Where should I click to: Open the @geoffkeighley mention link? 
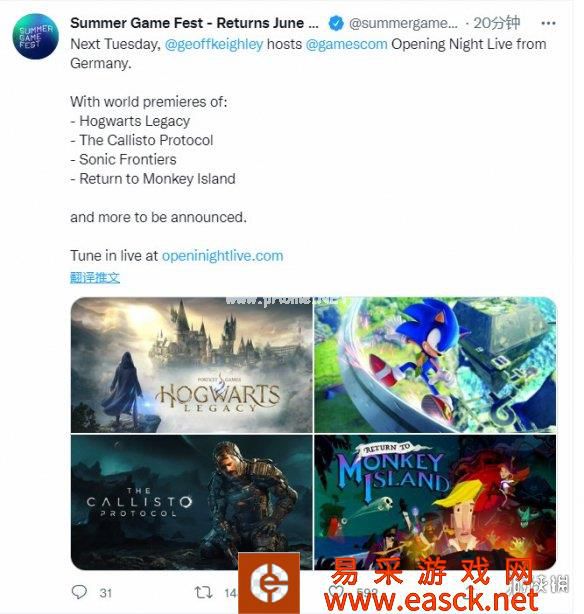(214, 44)
